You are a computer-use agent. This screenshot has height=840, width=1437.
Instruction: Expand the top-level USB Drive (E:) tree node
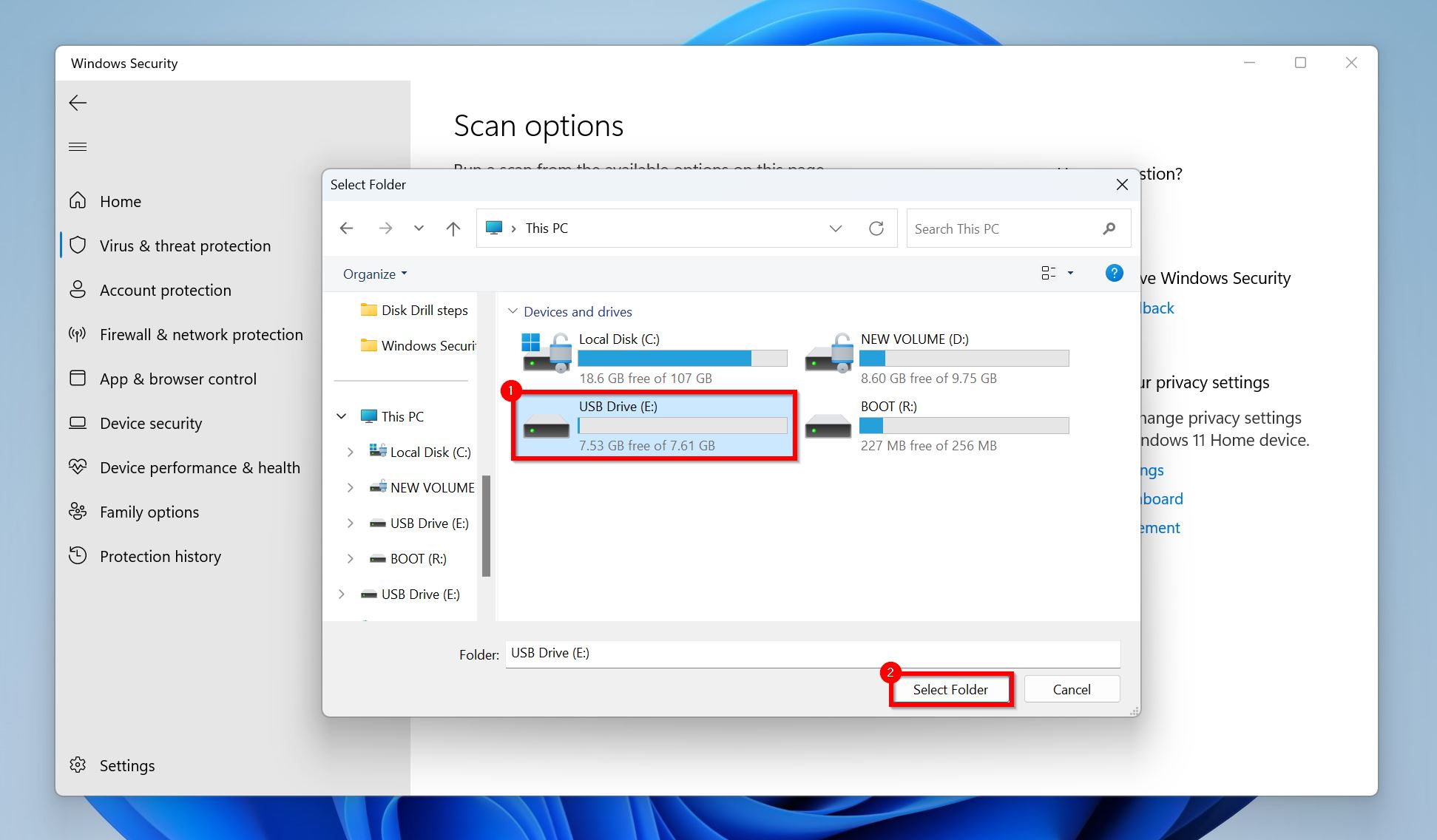[x=342, y=594]
